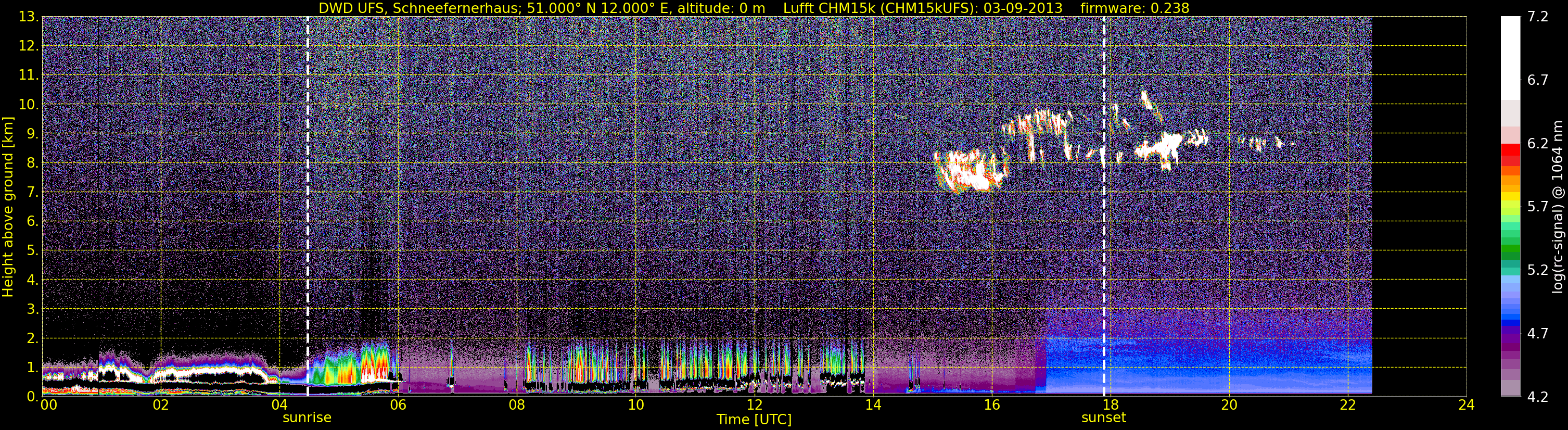
Task: Click the colorbar value '4.2'
Action: pos(1538,397)
